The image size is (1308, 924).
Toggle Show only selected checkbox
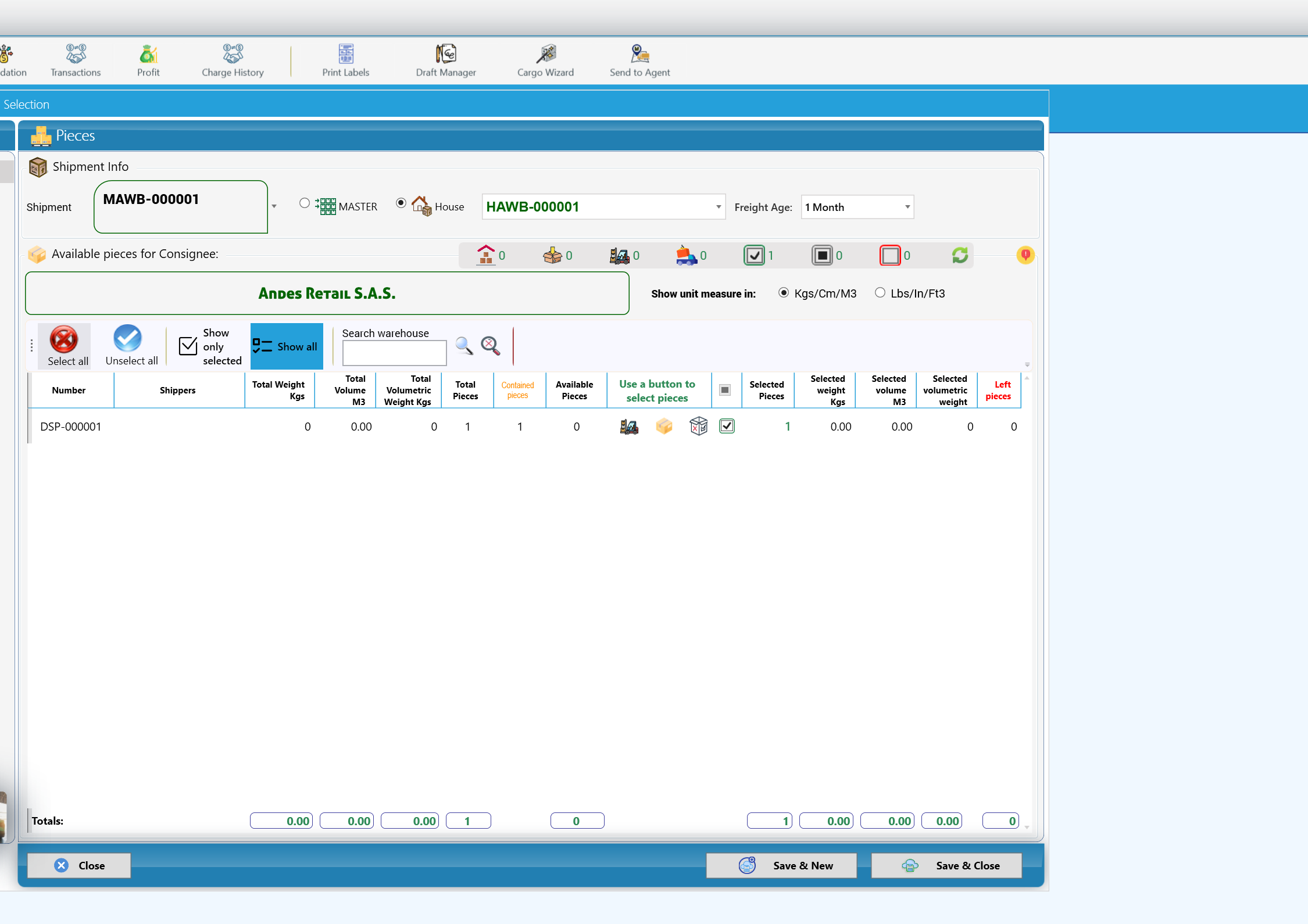click(x=188, y=346)
